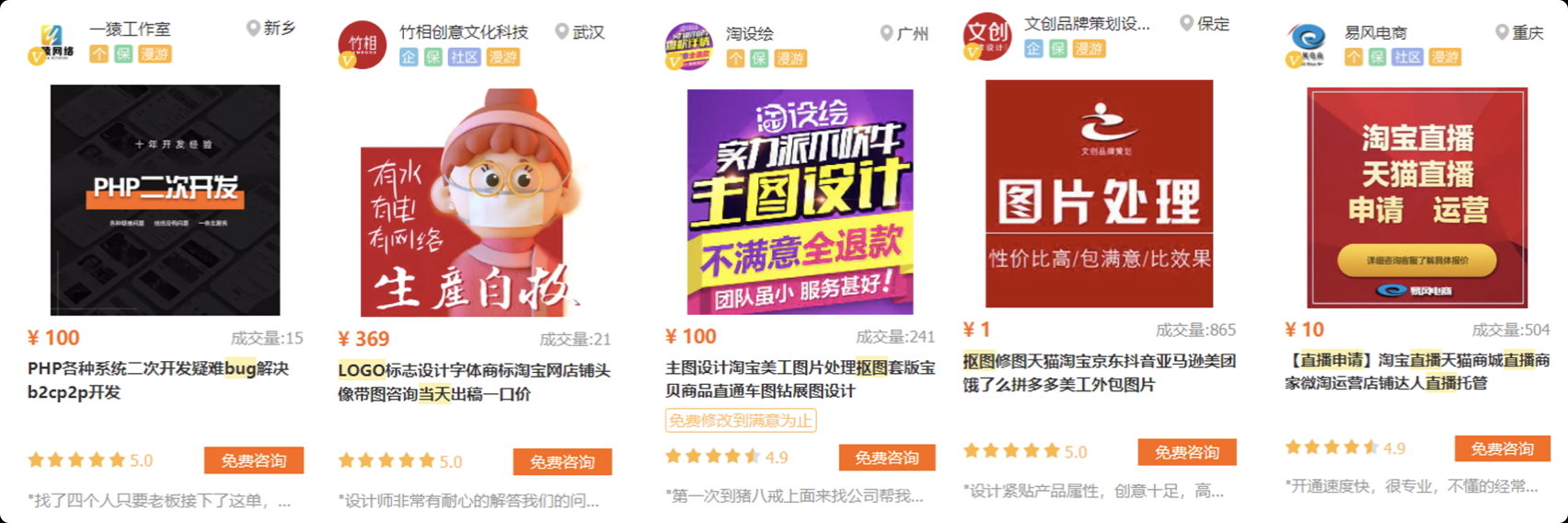Screen dimensions: 1568x523
Task: Click 免费咨询 for the 直播申请 service
Action: pos(1502,448)
